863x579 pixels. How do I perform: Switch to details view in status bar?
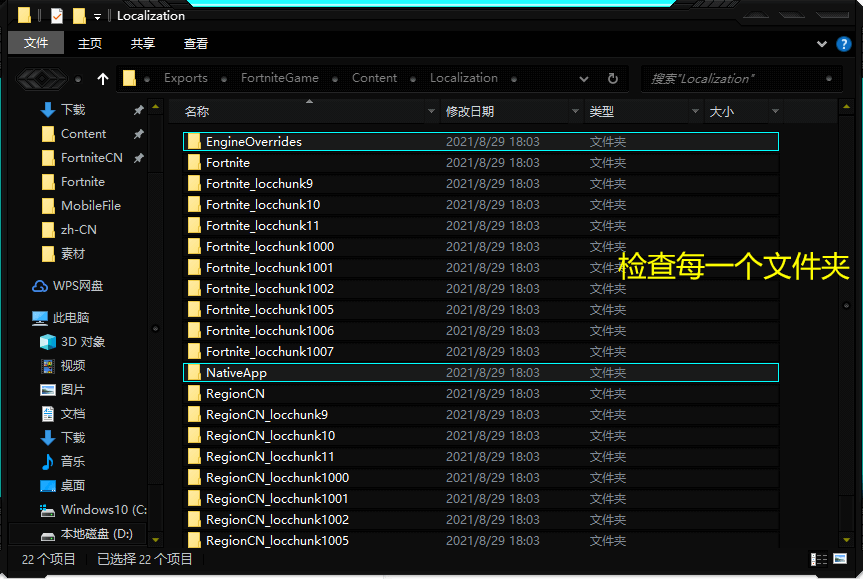coord(818,559)
